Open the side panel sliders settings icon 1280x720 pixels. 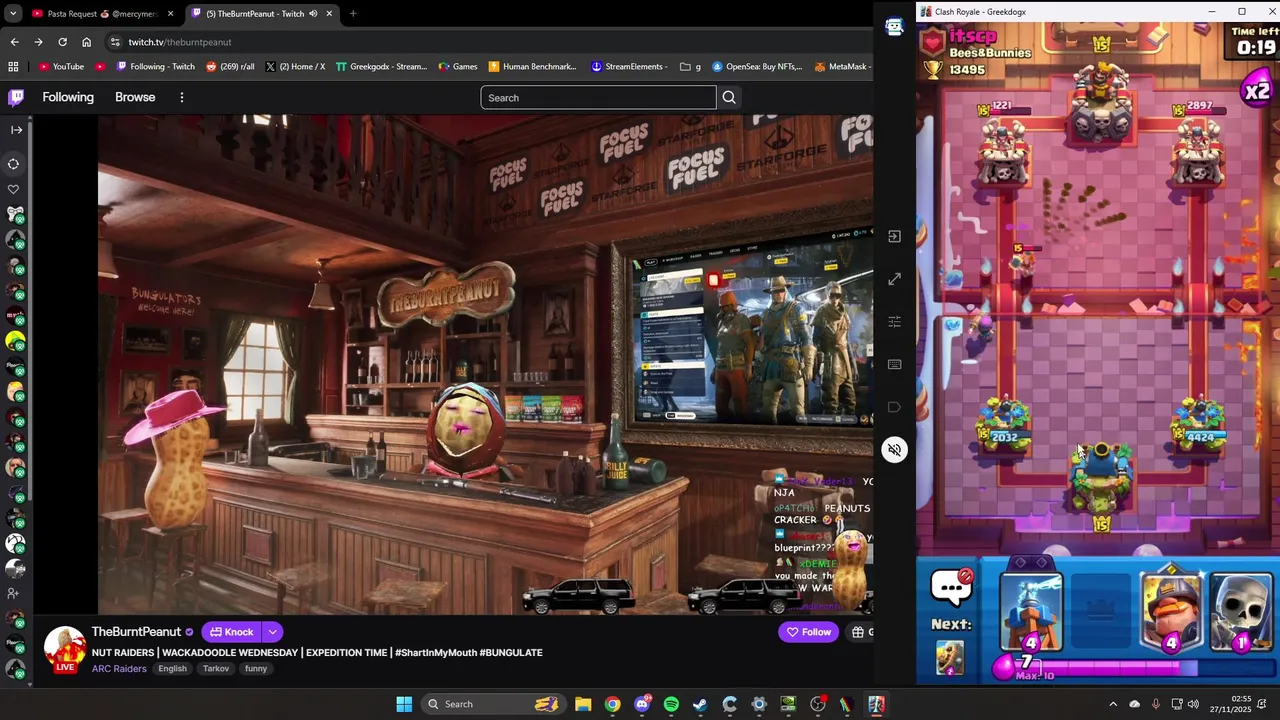pos(894,322)
